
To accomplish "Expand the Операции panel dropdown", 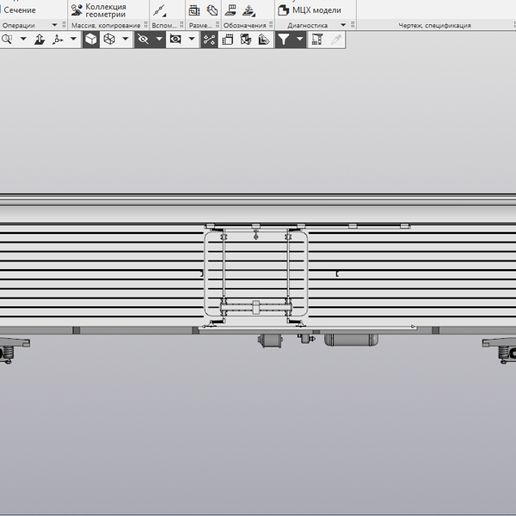I will click(x=54, y=25).
